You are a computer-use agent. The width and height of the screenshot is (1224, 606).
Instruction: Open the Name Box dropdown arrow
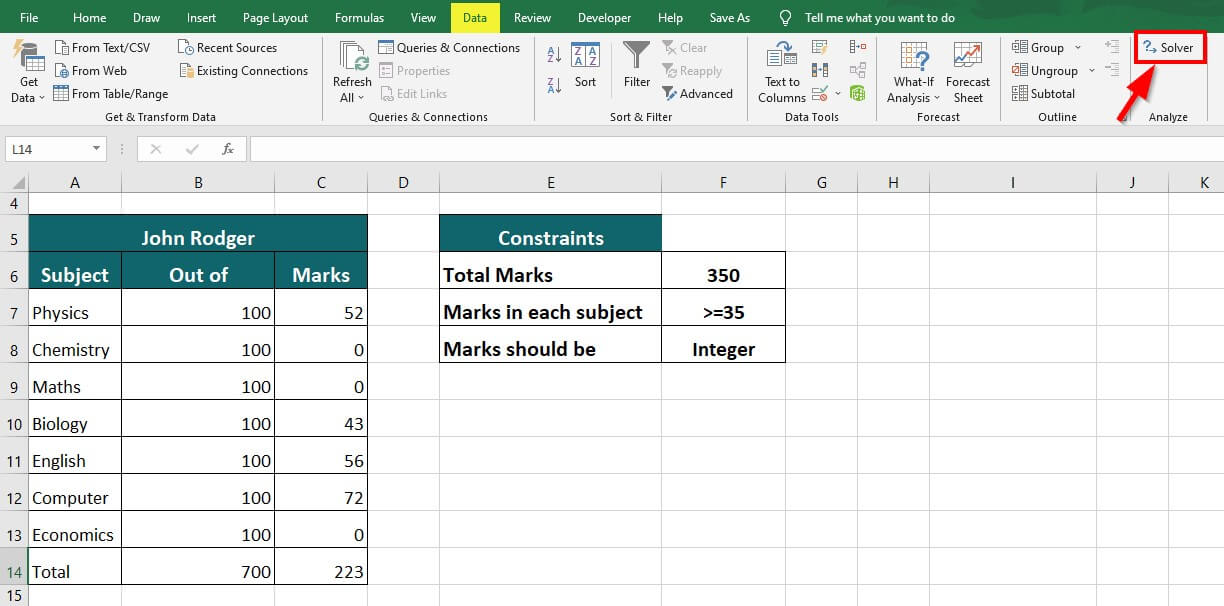[97, 149]
